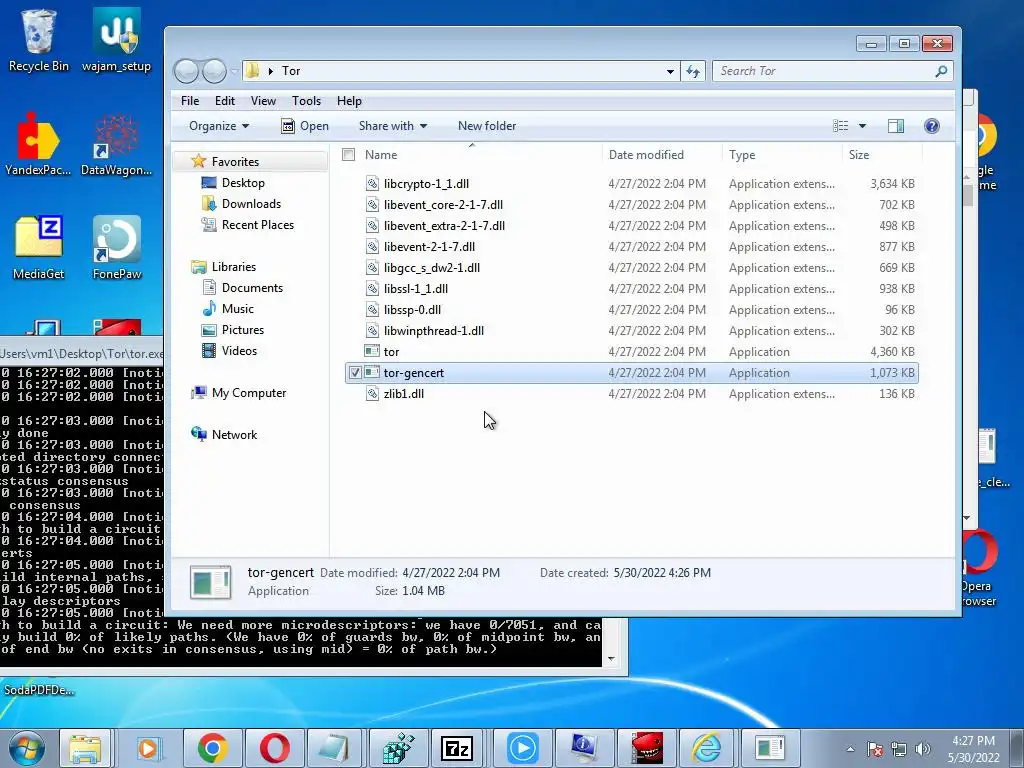Open the Help menu
The height and width of the screenshot is (768, 1024).
click(x=349, y=101)
